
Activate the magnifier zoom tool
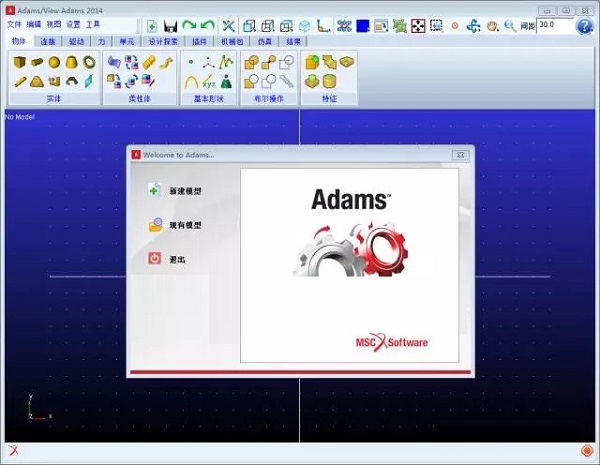pyautogui.click(x=510, y=26)
